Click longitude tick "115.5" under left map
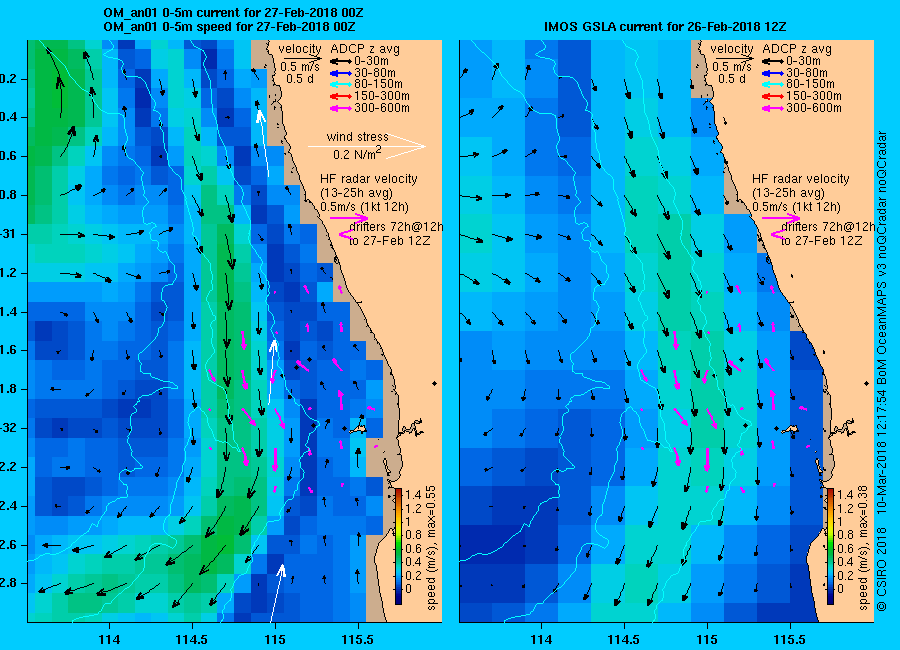 pos(358,639)
